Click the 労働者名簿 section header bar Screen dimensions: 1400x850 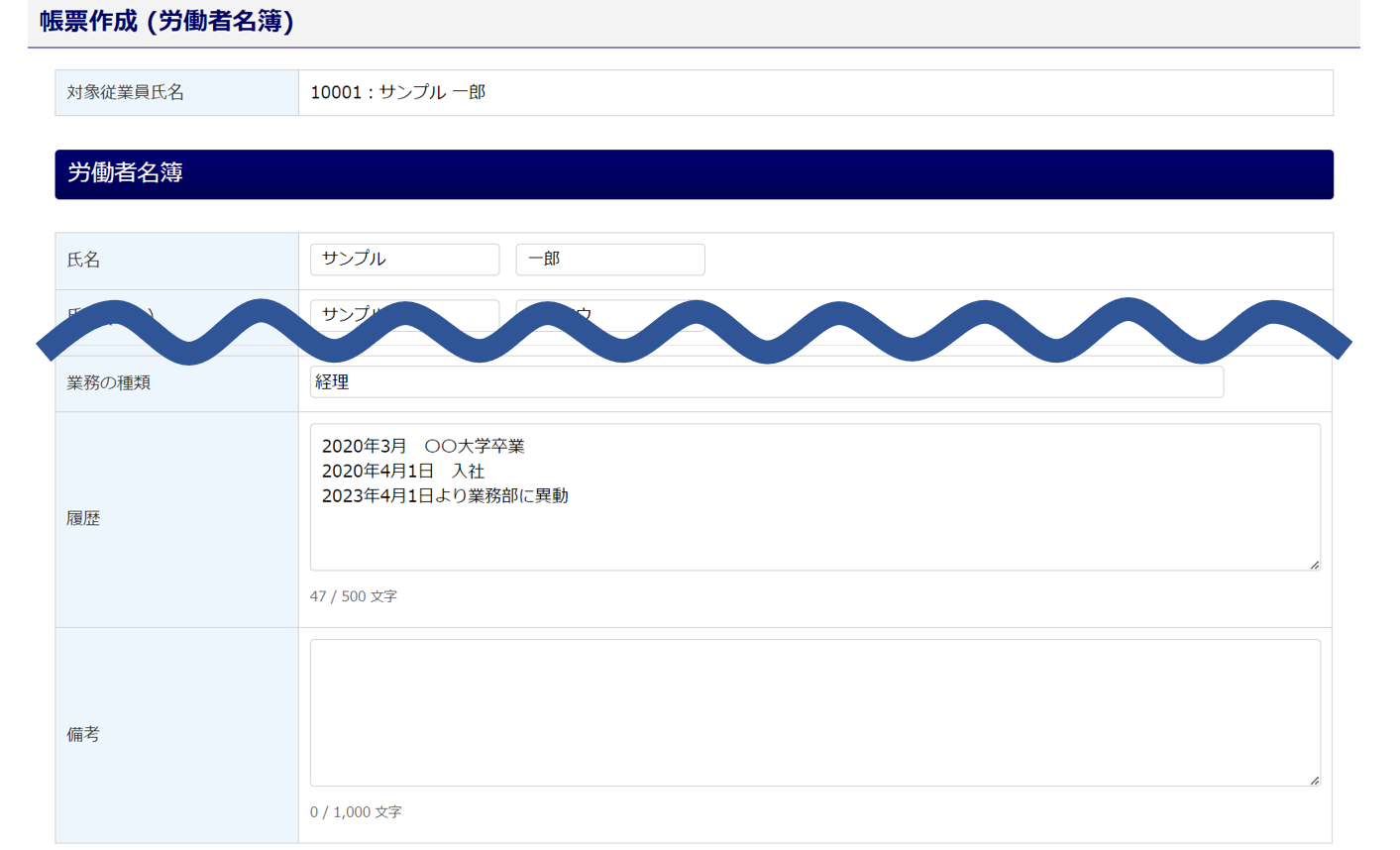(x=694, y=174)
